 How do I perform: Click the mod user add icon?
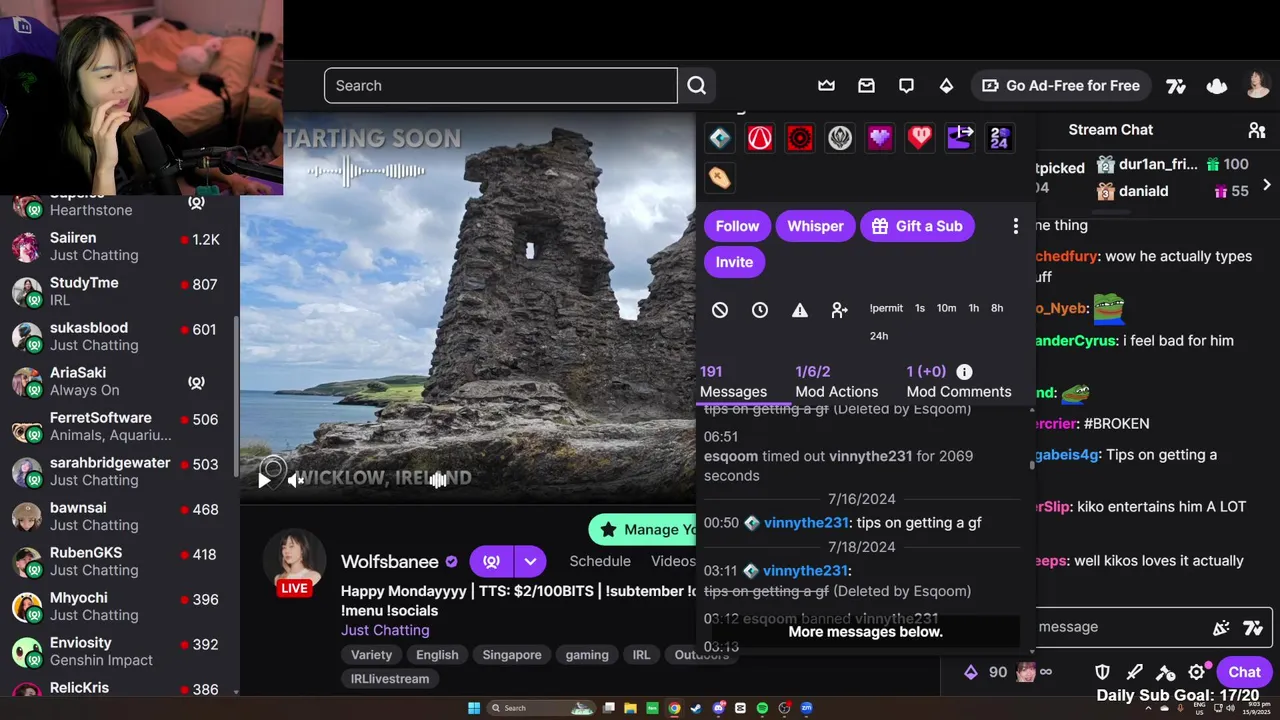tap(840, 310)
